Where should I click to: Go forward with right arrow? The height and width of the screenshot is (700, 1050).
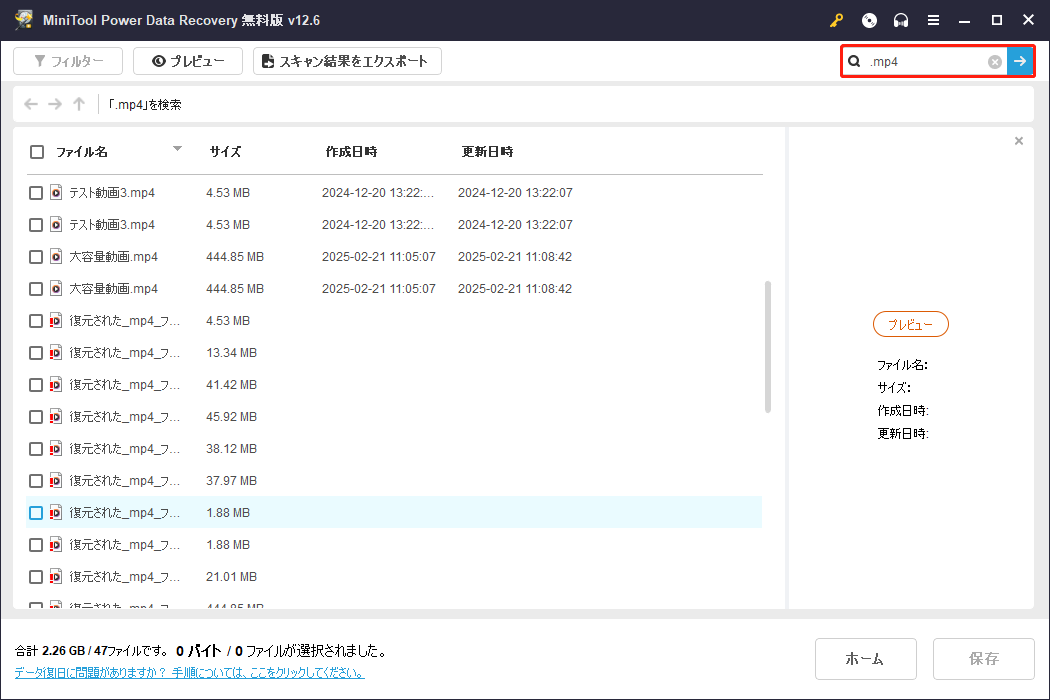55,104
